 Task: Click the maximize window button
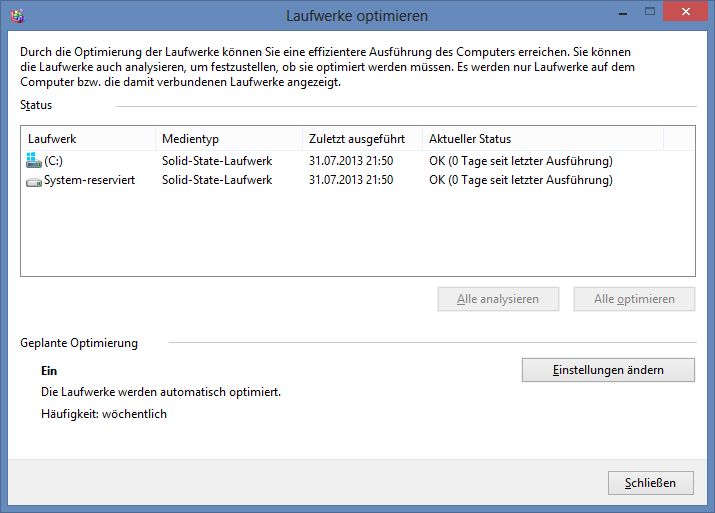click(x=650, y=12)
